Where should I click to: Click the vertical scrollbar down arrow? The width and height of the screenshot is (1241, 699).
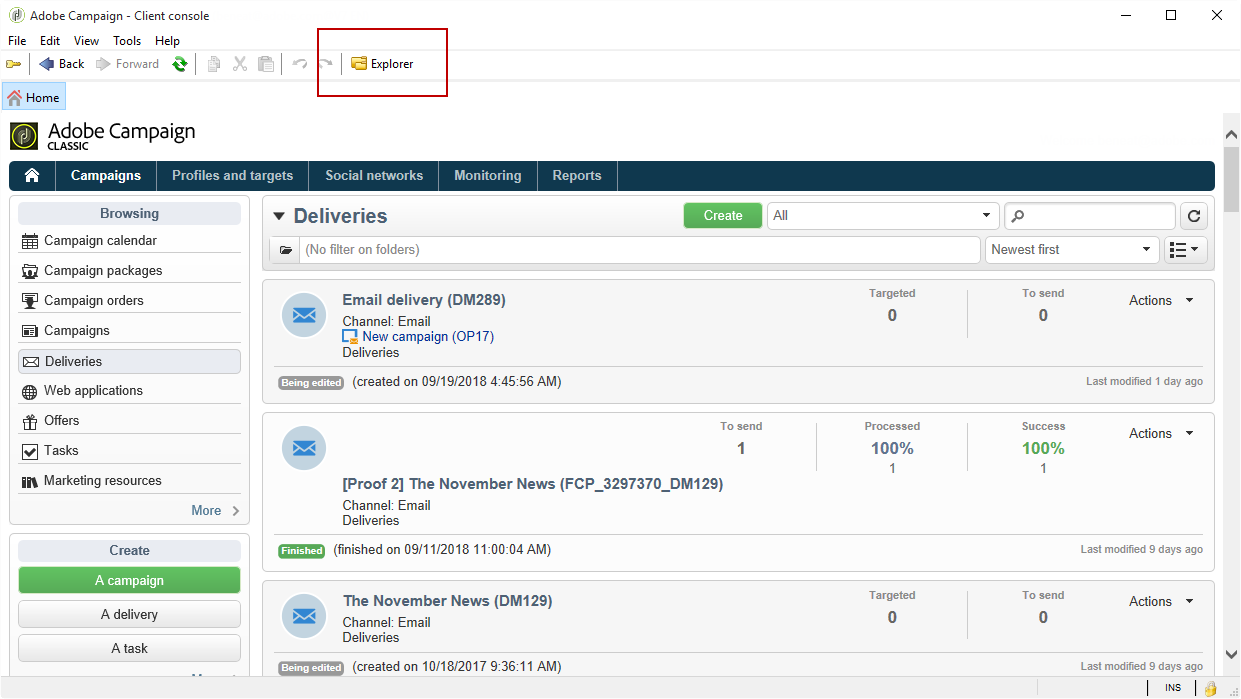pos(1231,655)
